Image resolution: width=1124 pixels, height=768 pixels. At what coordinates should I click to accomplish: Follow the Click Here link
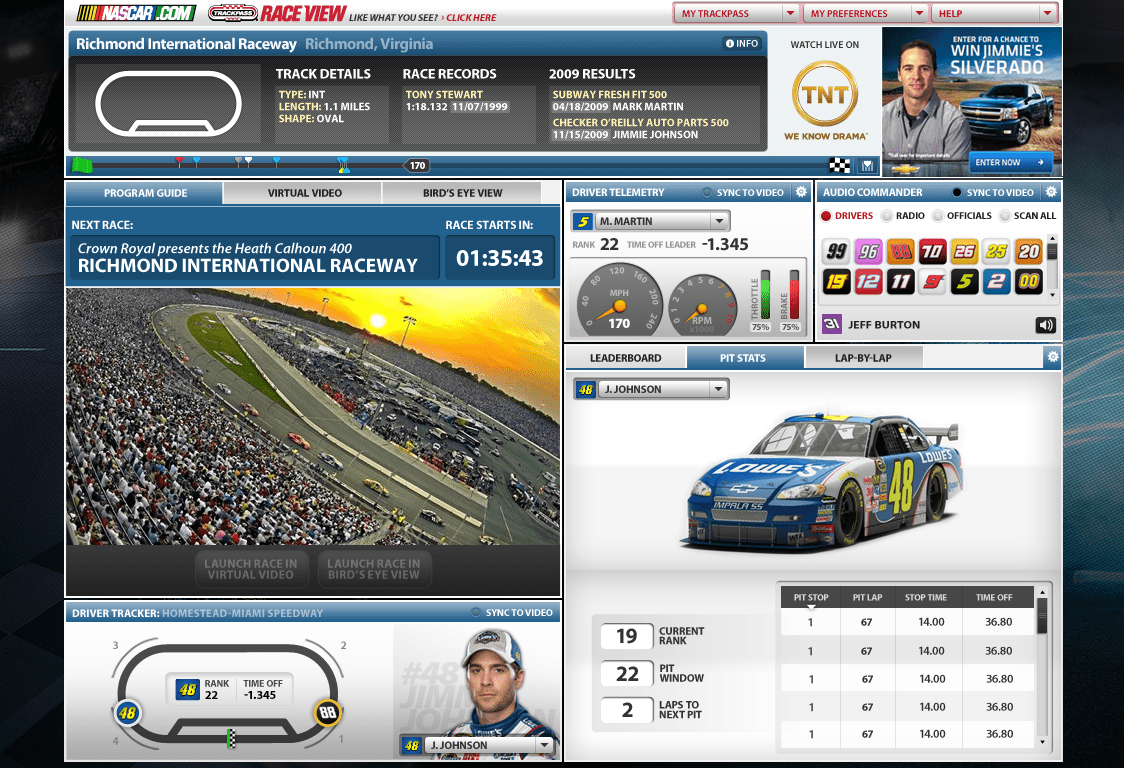click(471, 18)
